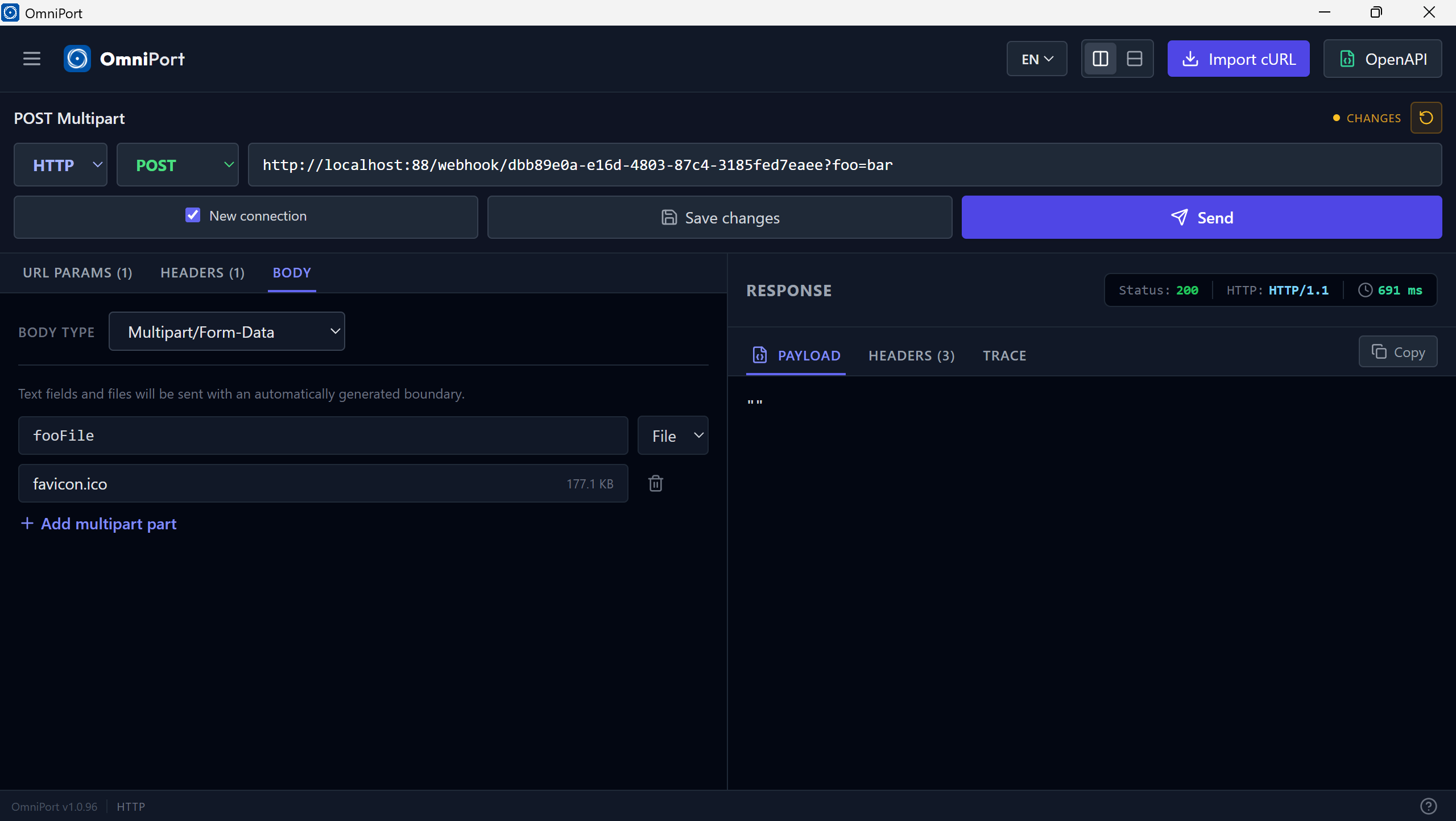The width and height of the screenshot is (1456, 821).
Task: Click Save changes button
Action: [x=719, y=217]
